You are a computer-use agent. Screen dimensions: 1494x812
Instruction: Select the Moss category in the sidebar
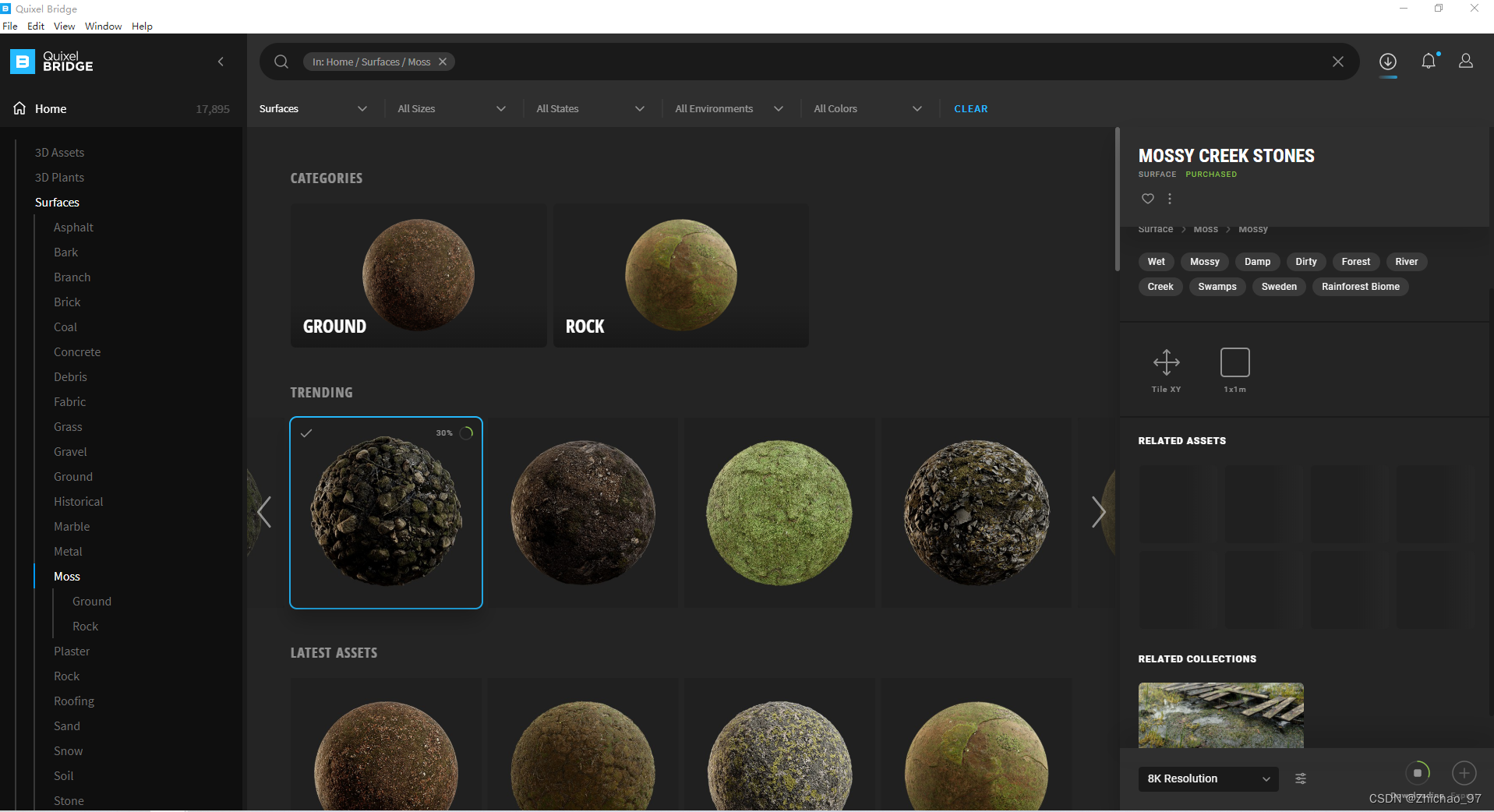coord(67,576)
